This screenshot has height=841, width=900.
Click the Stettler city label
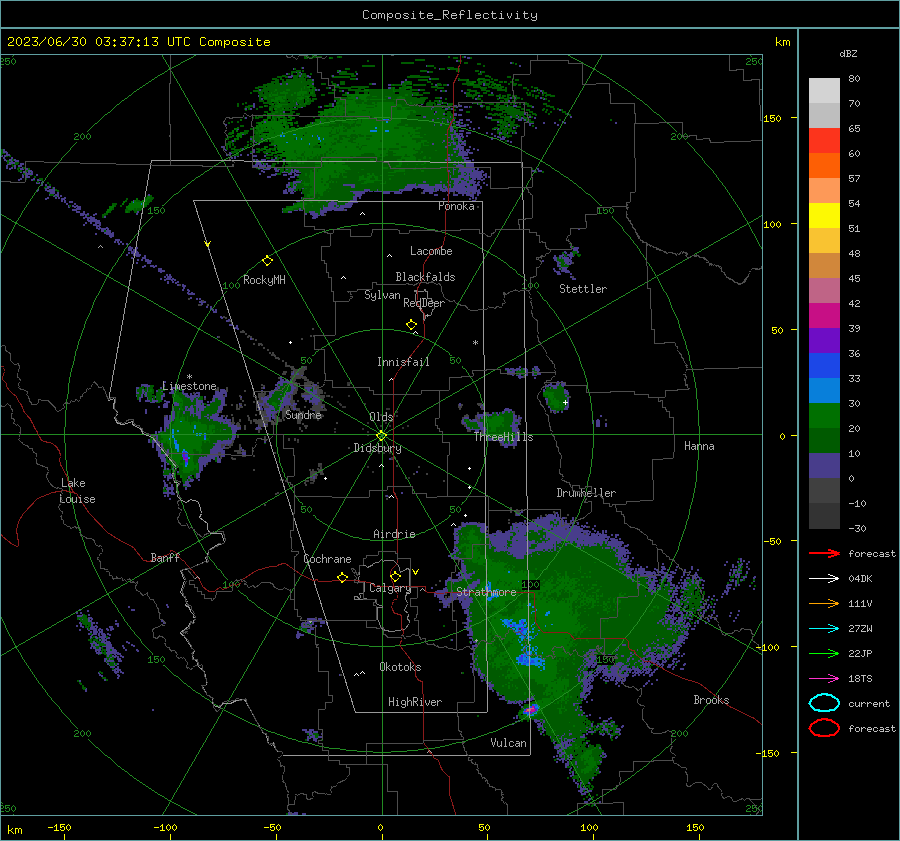(x=583, y=289)
